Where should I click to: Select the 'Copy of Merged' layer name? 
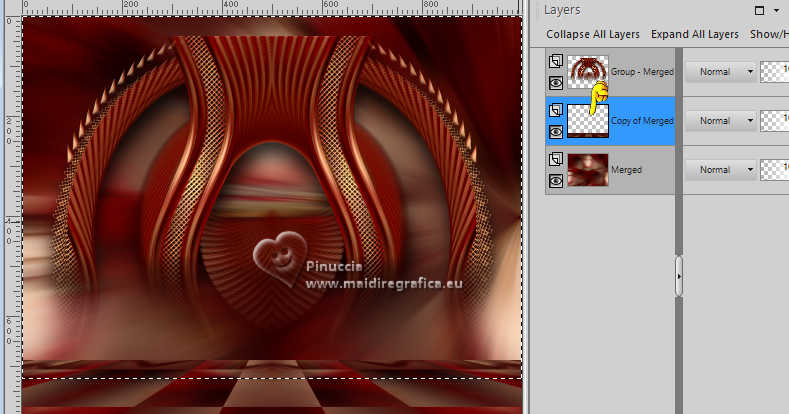tap(642, 121)
